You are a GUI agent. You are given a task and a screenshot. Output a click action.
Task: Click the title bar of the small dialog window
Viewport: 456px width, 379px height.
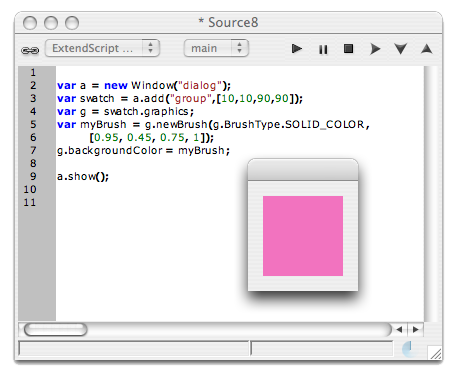[303, 170]
